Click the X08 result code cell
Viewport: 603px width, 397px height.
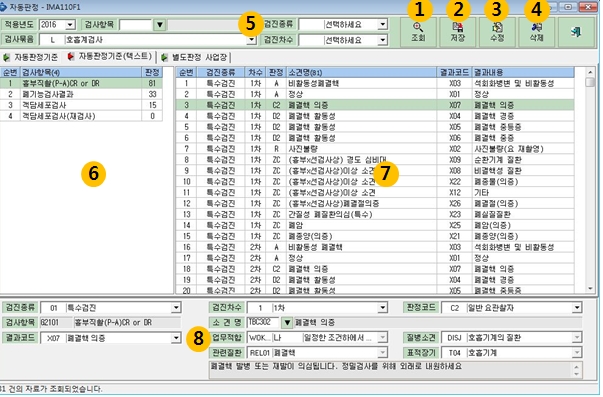455,170
